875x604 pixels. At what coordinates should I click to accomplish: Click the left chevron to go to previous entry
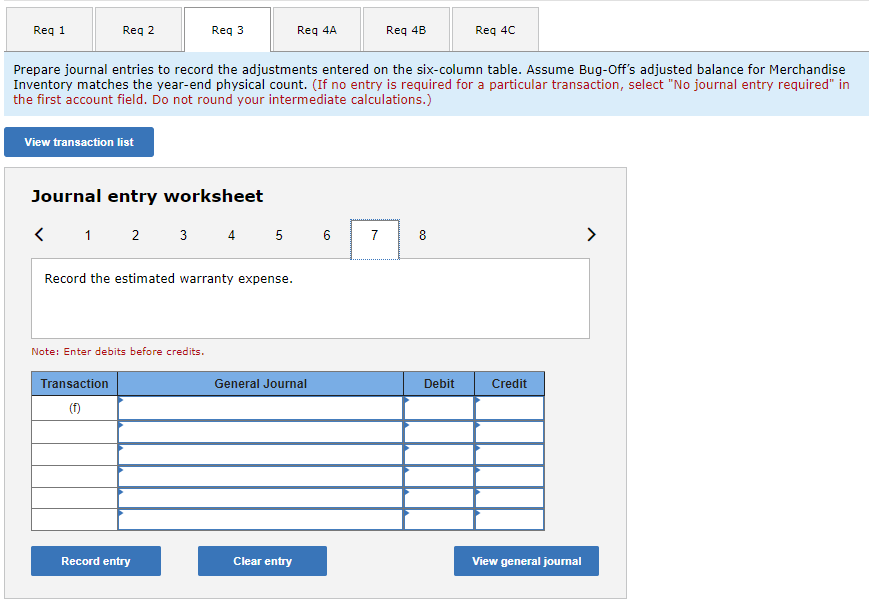point(39,234)
